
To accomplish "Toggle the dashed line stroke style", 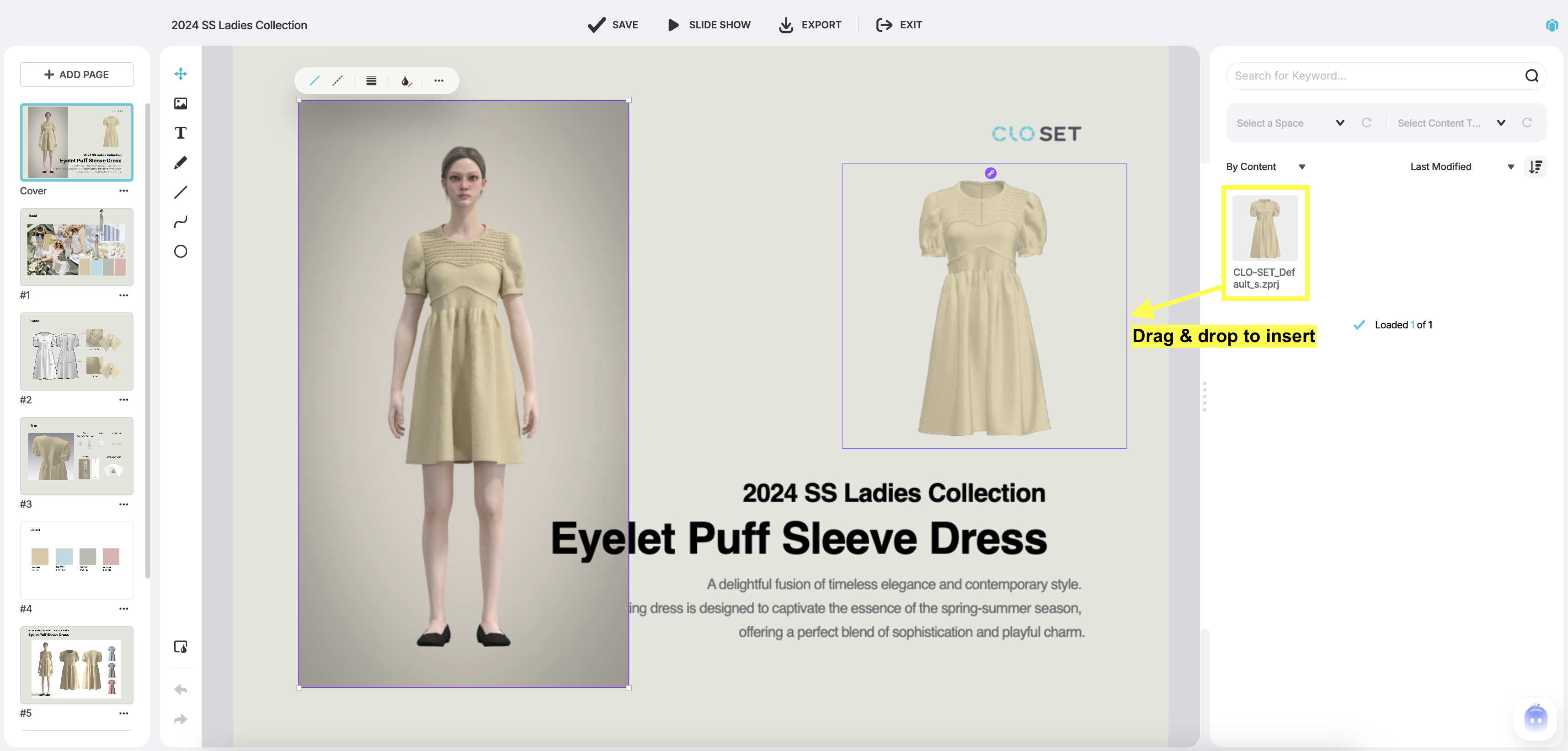I will pos(338,80).
